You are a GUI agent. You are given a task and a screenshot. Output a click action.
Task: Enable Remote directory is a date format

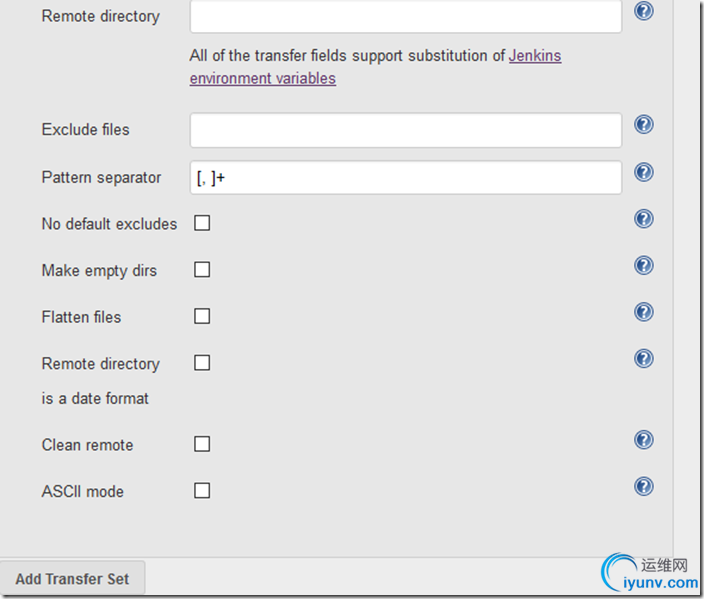(202, 363)
